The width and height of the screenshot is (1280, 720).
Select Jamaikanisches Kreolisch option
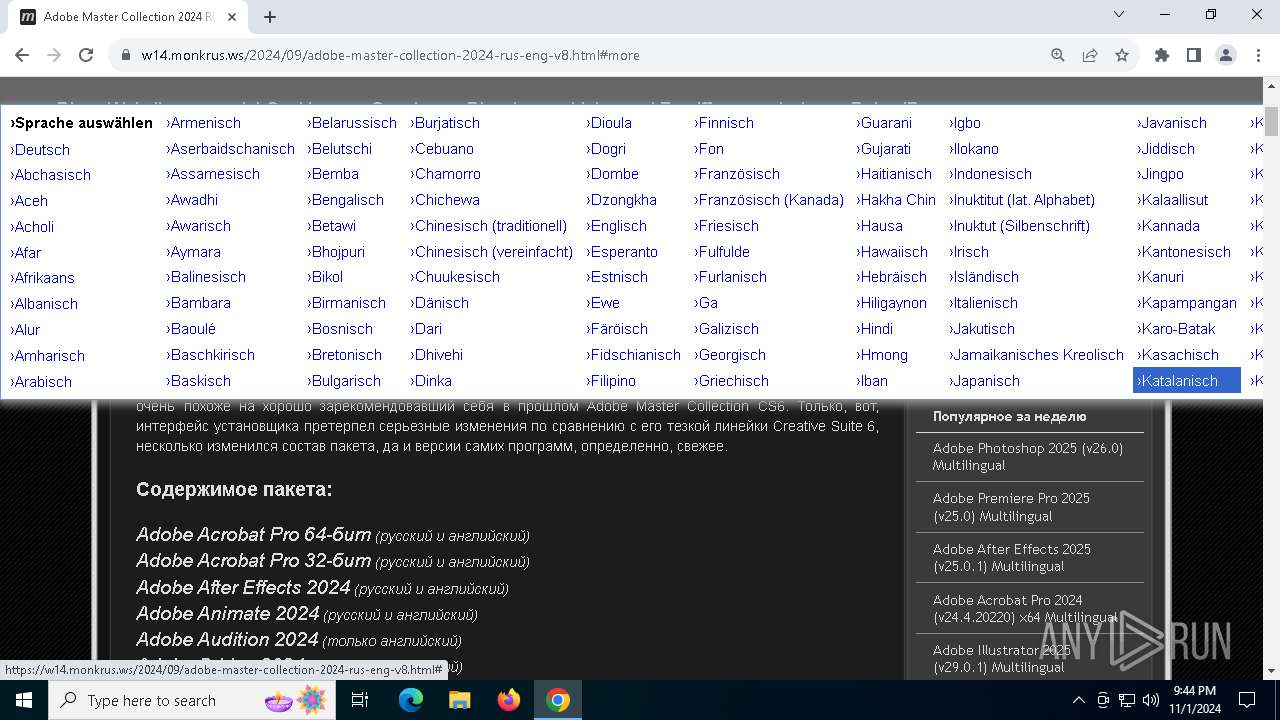[1036, 355]
